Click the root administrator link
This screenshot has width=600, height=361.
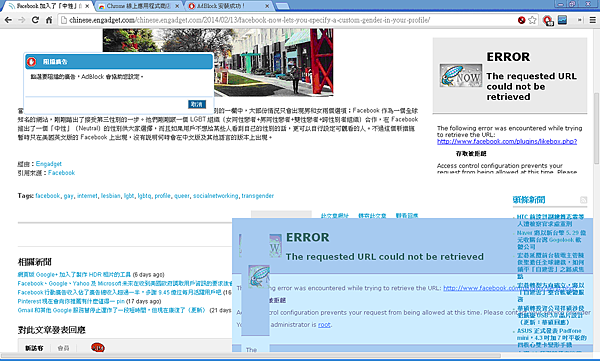324,325
